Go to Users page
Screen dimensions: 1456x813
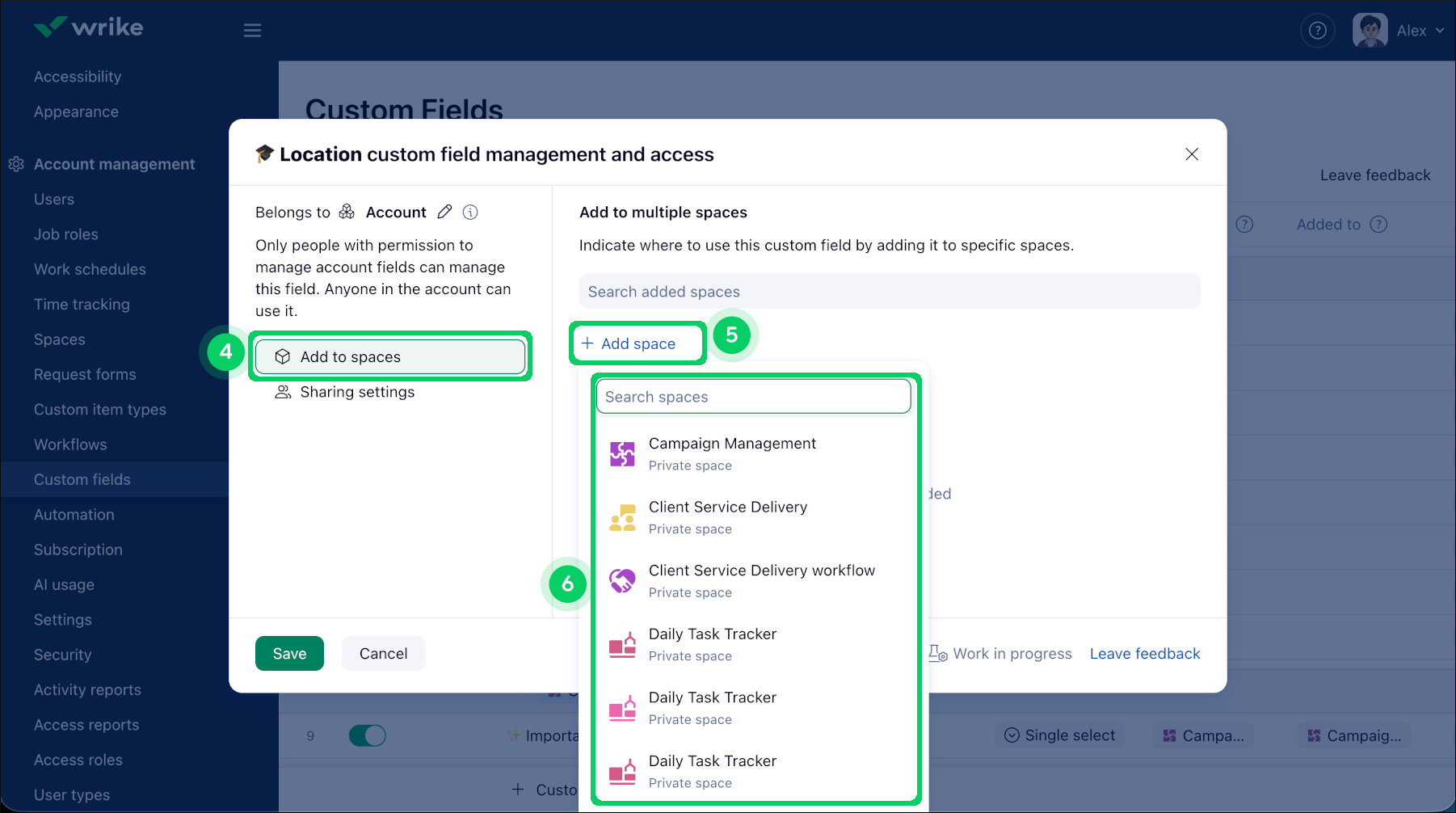54,199
